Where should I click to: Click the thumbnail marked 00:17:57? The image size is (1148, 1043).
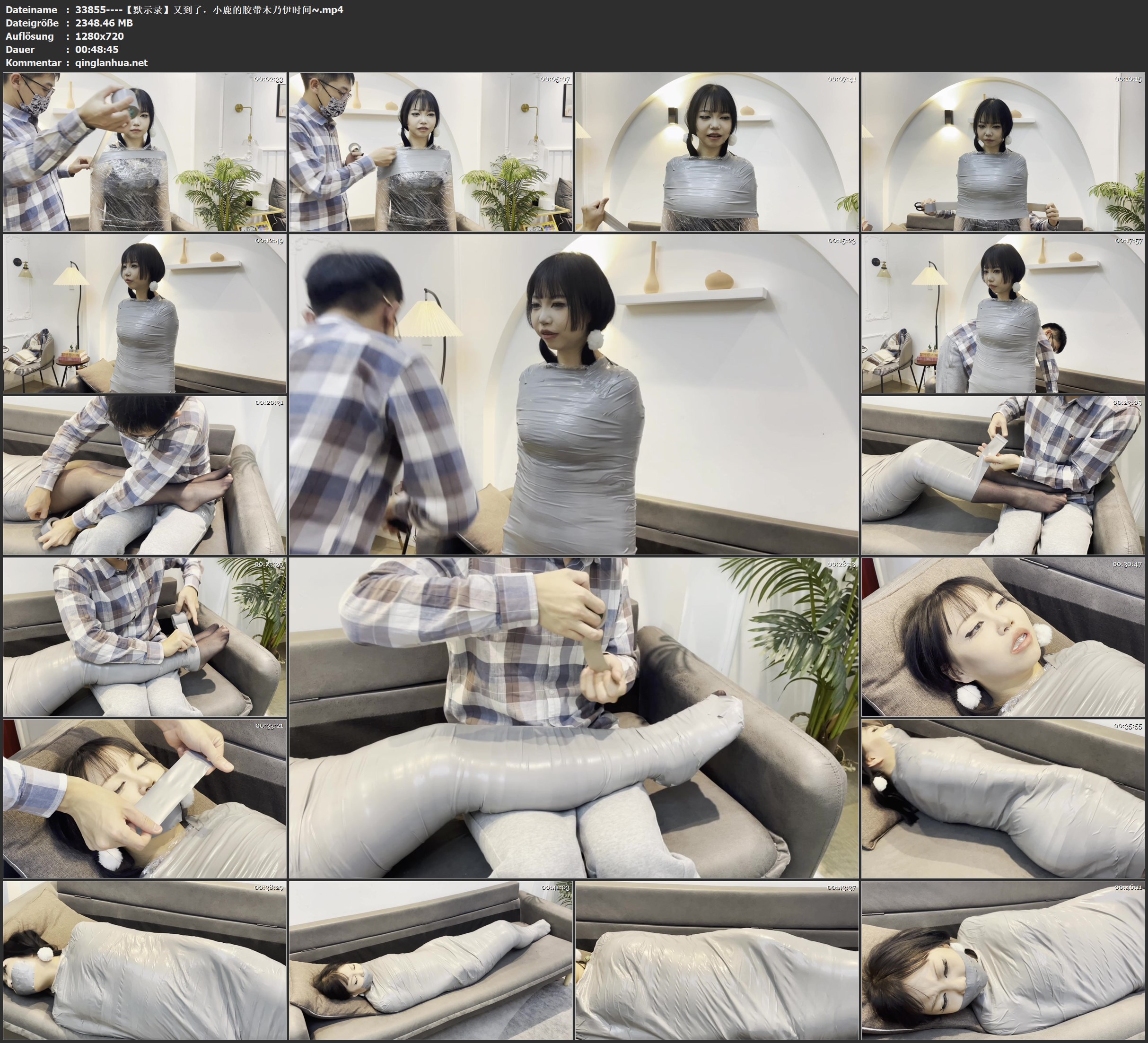[x=1003, y=313]
